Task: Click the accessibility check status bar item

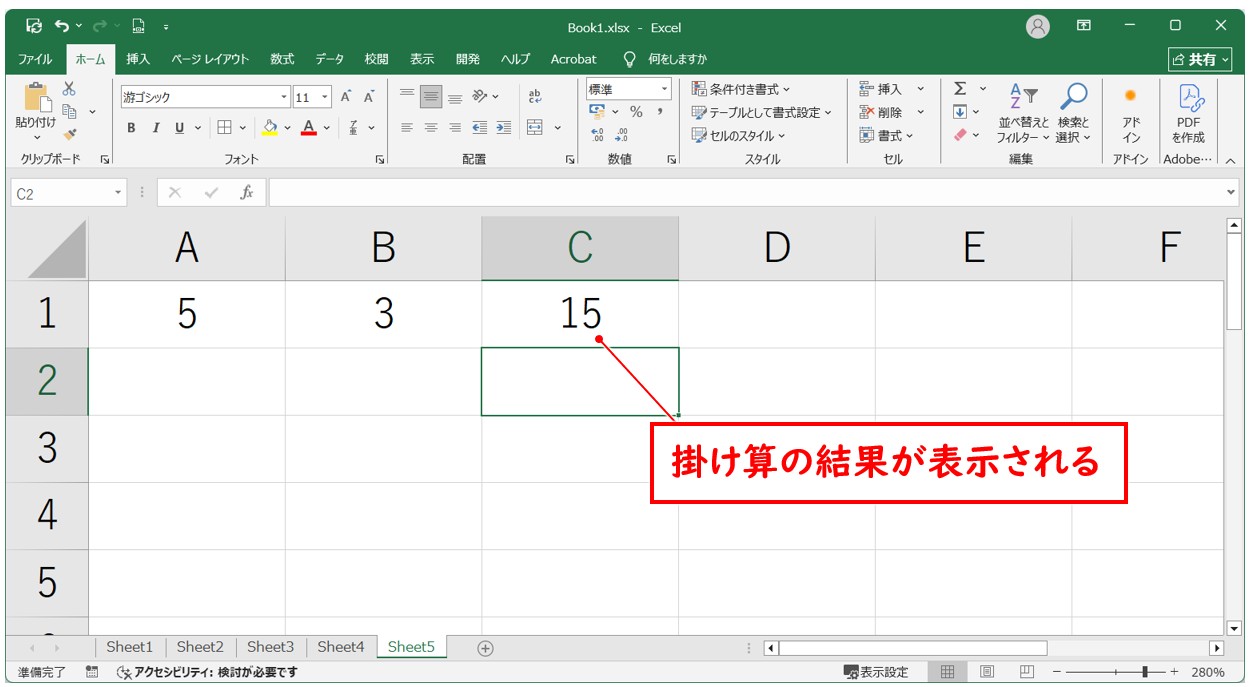Action: click(207, 672)
